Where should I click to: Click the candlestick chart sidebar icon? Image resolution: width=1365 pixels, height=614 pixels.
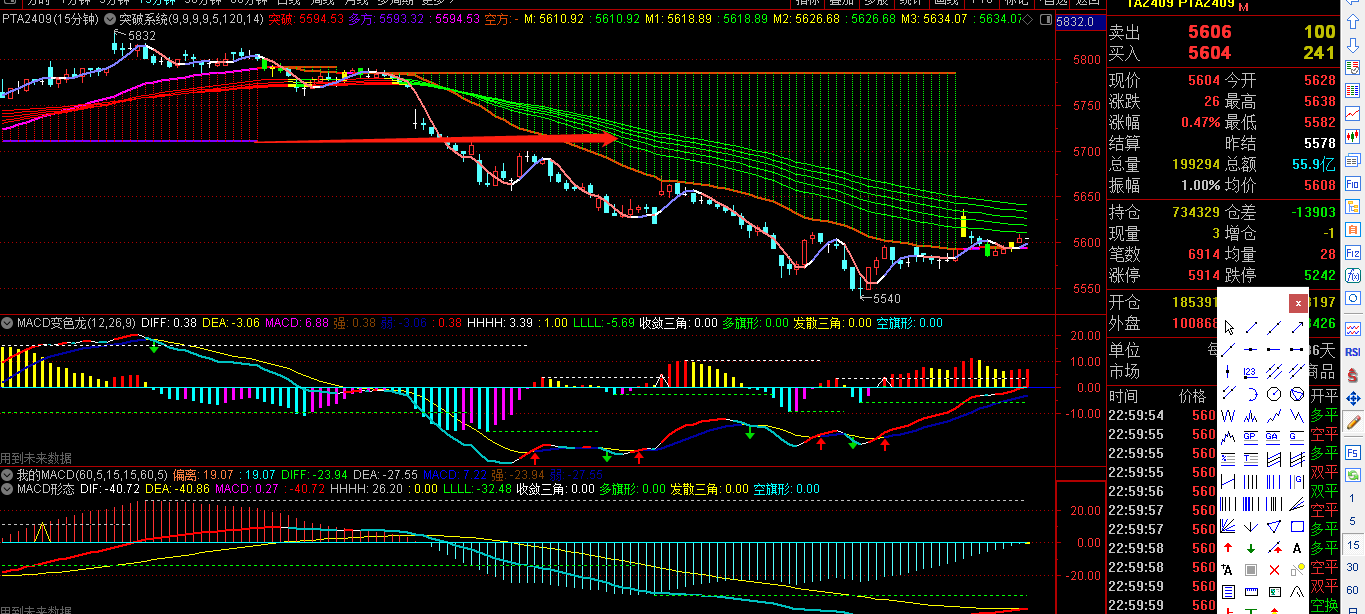click(1353, 136)
